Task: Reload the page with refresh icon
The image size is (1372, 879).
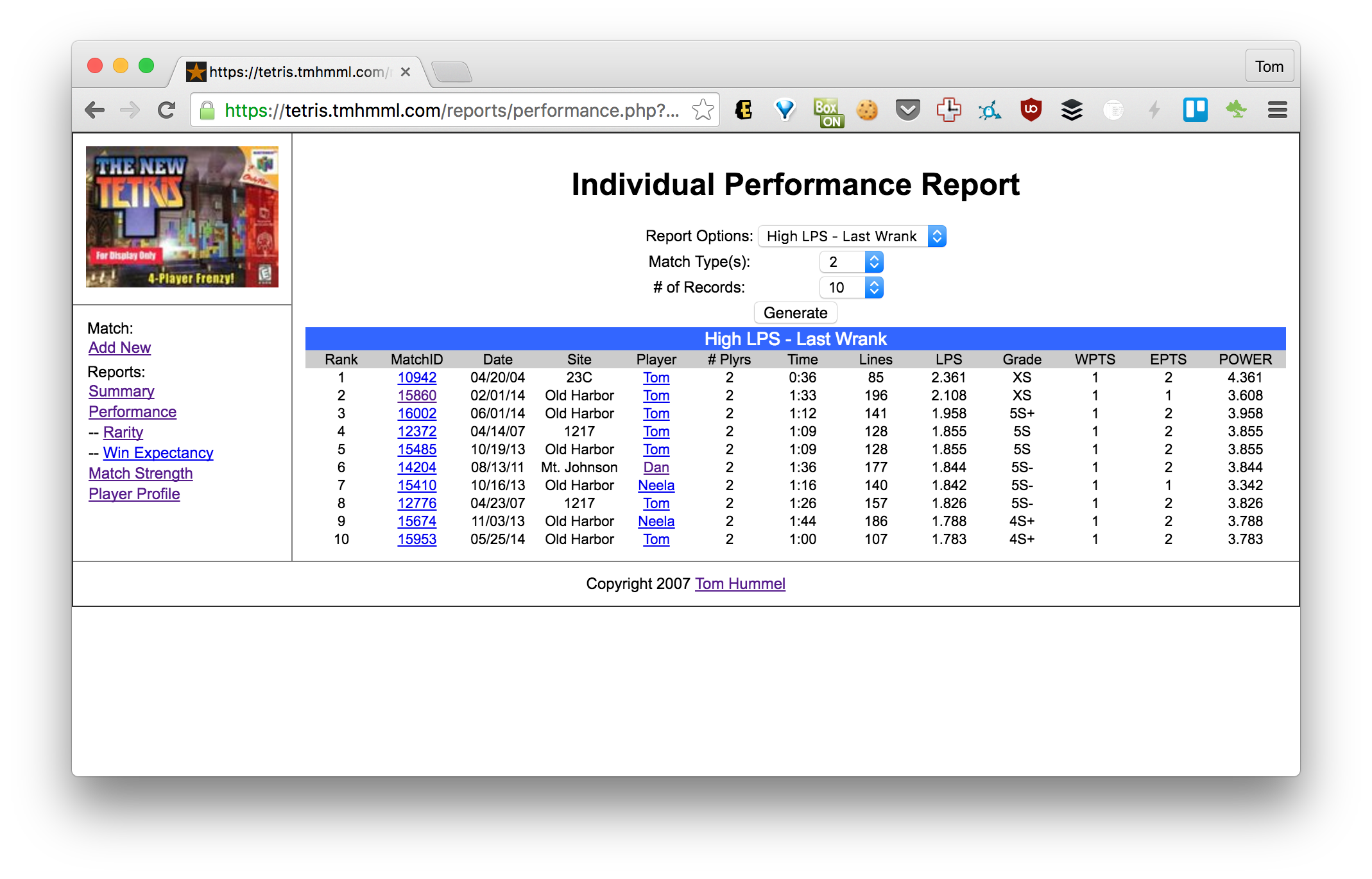Action: tap(167, 110)
